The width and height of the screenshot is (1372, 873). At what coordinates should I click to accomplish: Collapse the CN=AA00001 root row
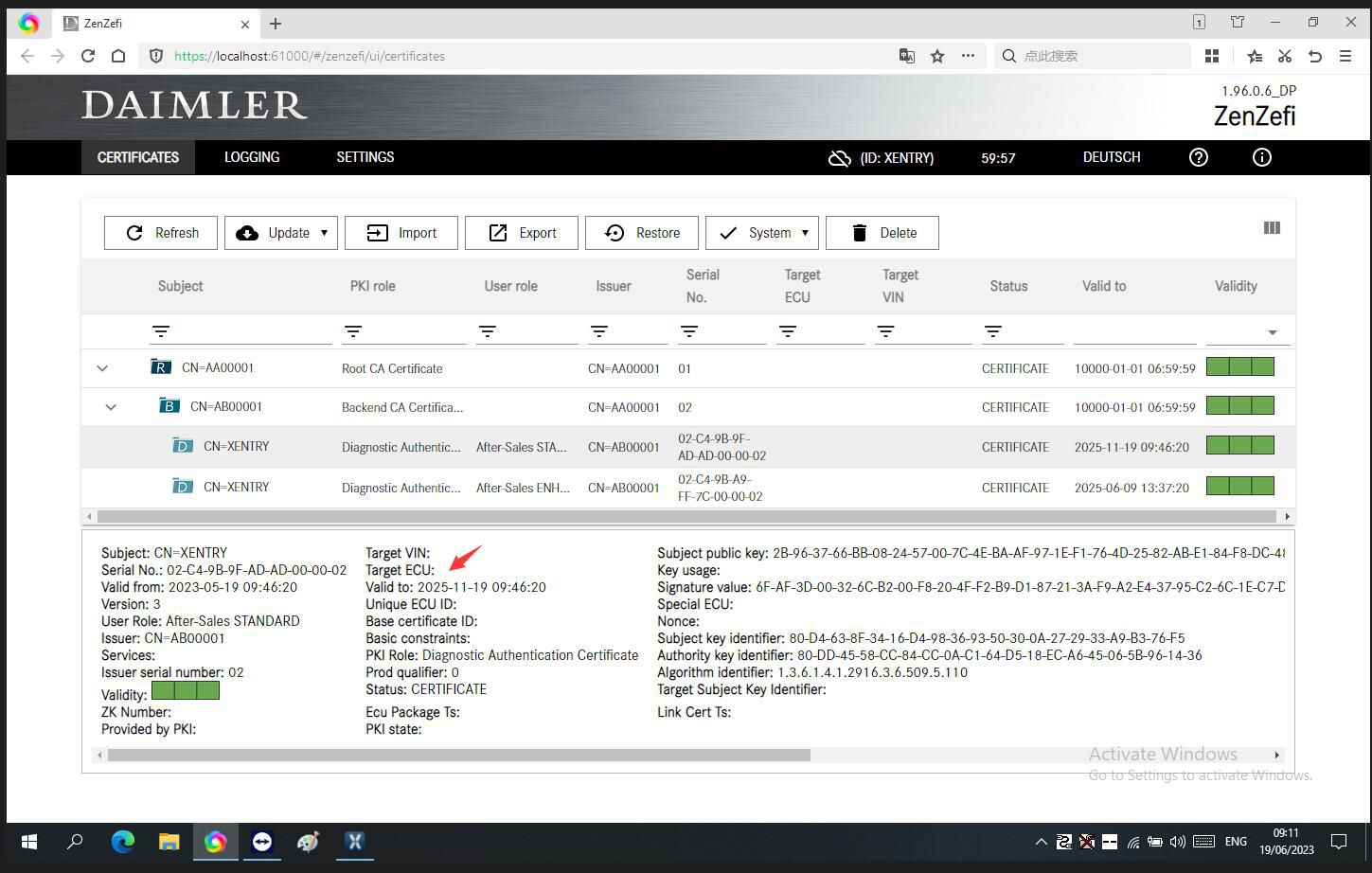(102, 368)
